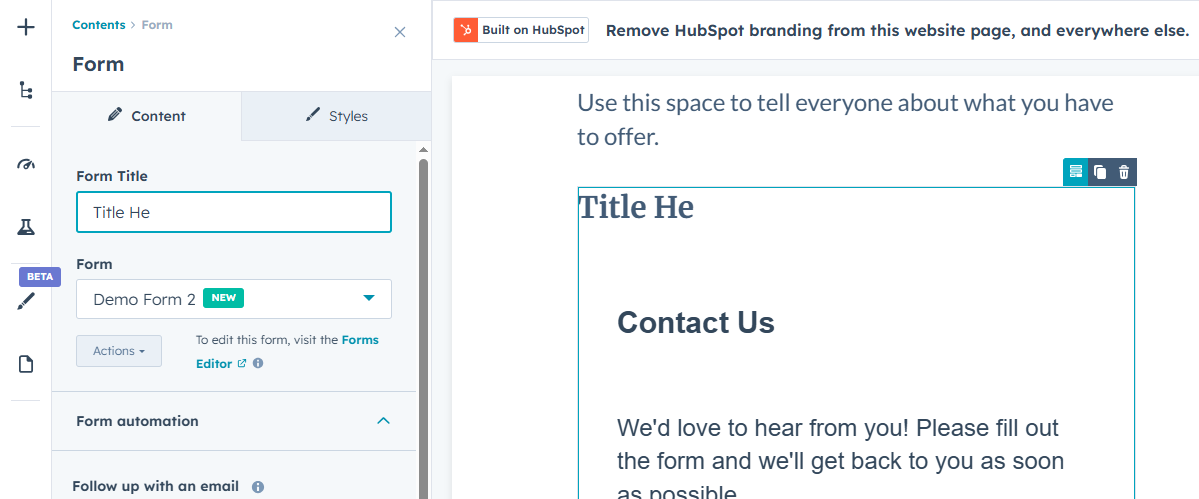
Task: Close the Form panel
Action: [x=400, y=32]
